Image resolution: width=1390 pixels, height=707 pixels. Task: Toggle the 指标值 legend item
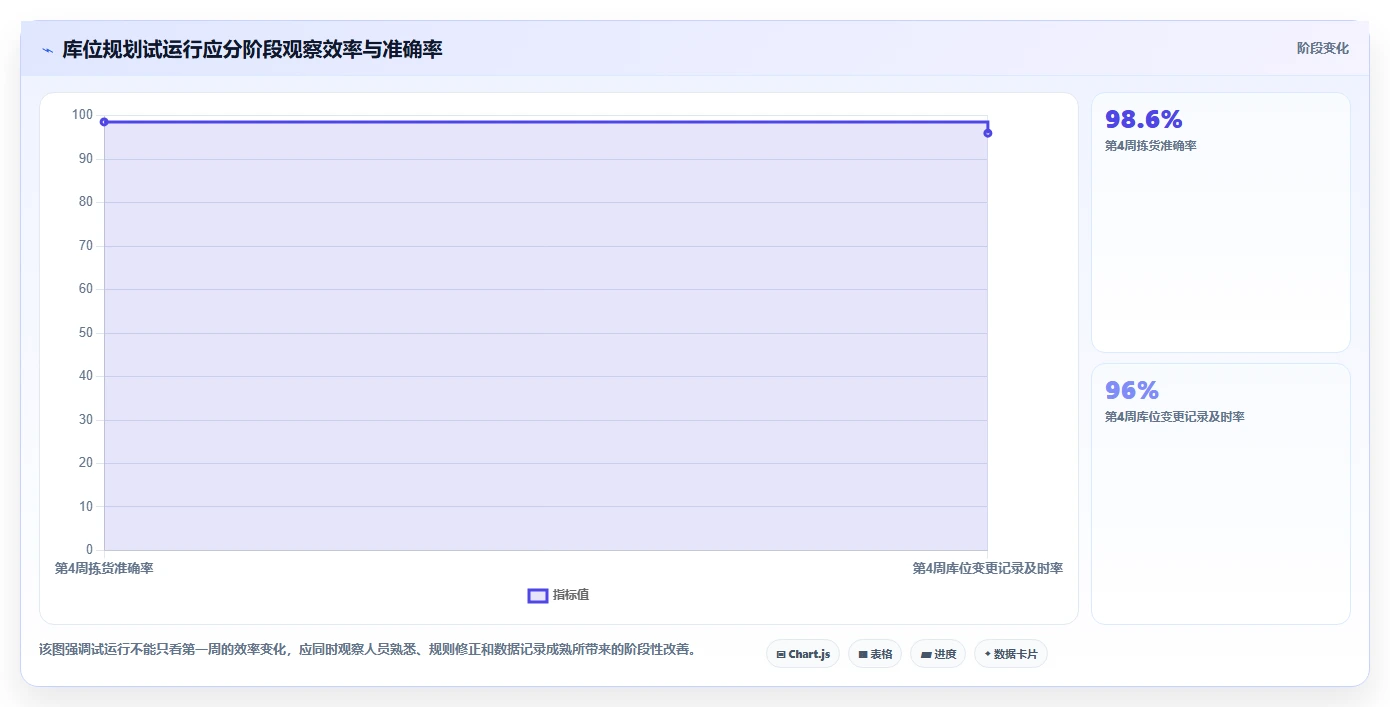[558, 595]
